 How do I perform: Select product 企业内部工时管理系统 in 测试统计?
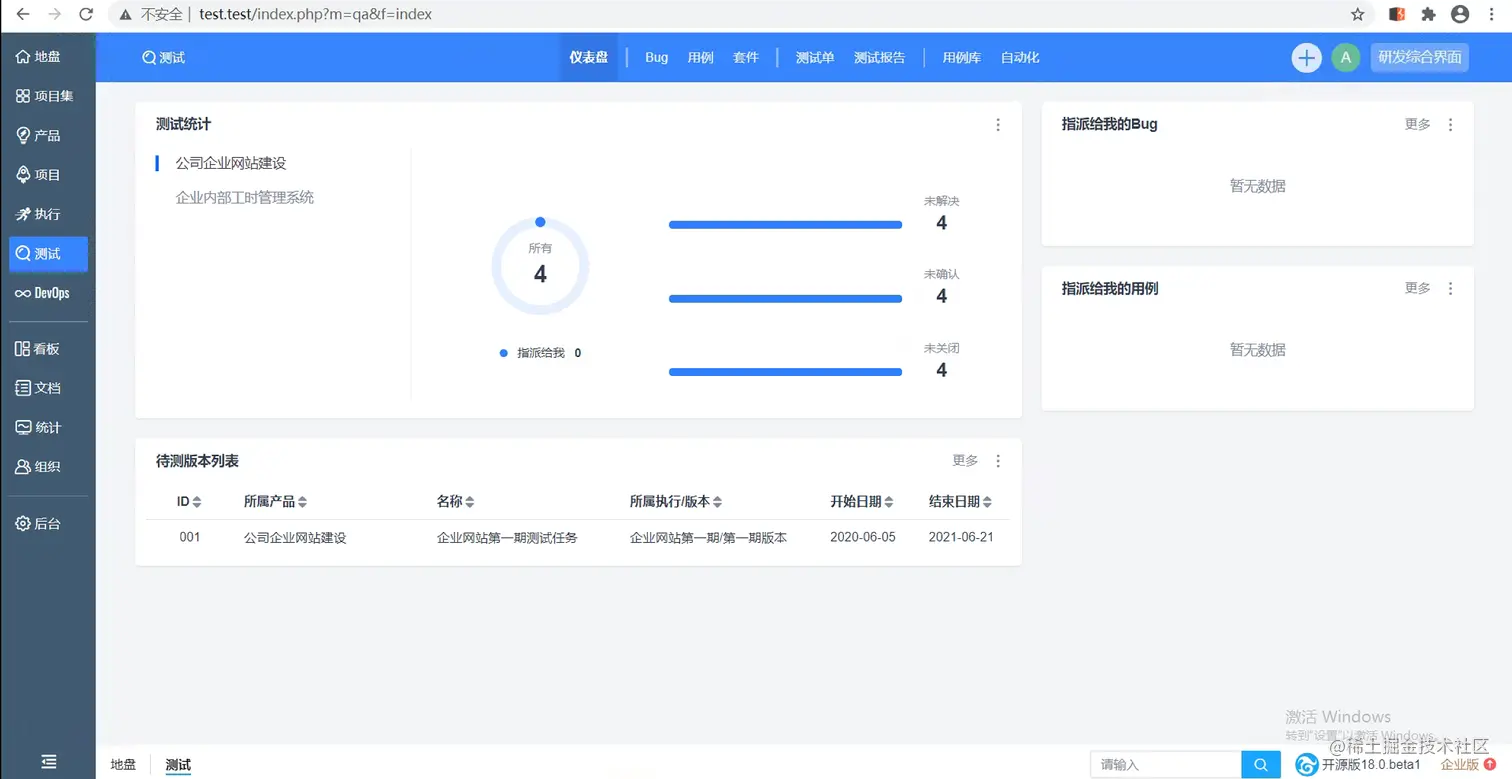click(x=245, y=198)
